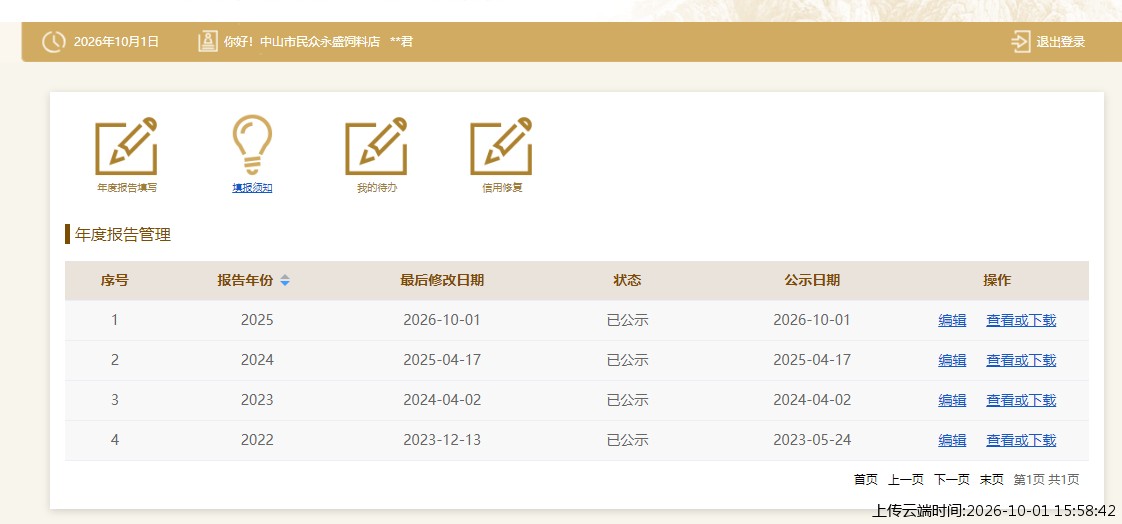Viewport: 1122px width, 524px height.
Task: Click the clock icon beside the date
Action: click(x=54, y=42)
